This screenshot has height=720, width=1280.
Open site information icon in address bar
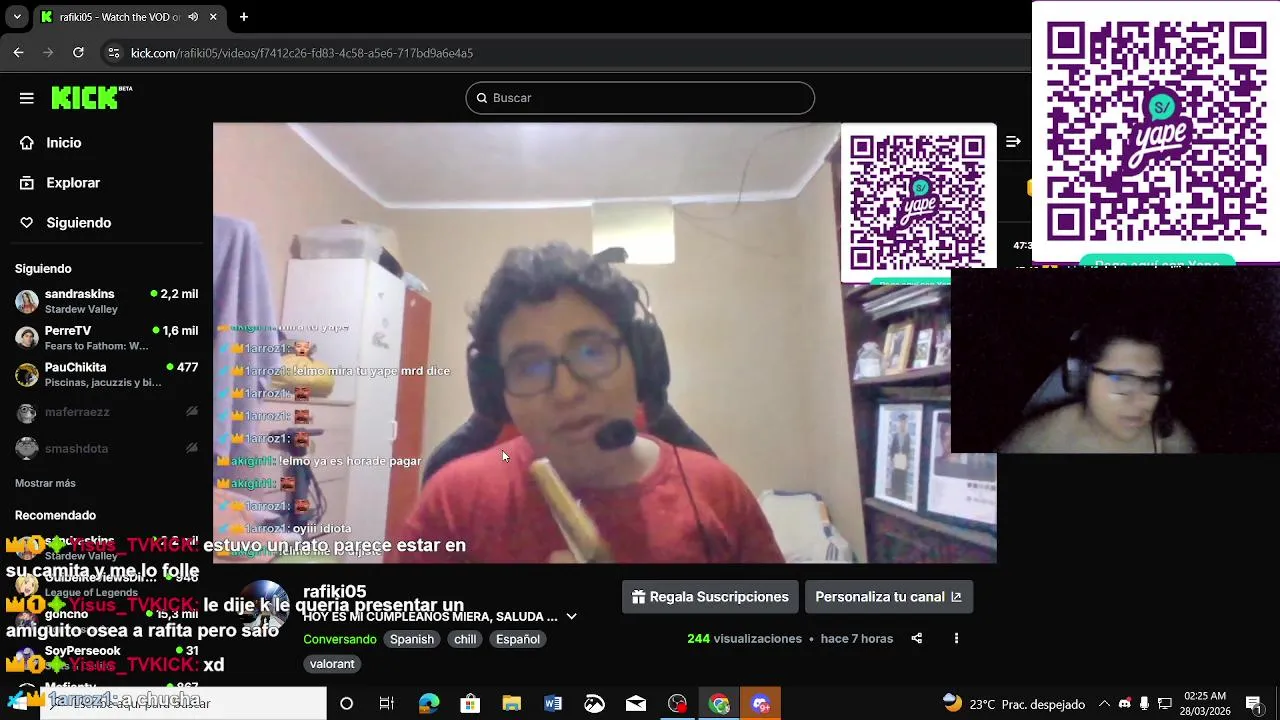coord(113,53)
